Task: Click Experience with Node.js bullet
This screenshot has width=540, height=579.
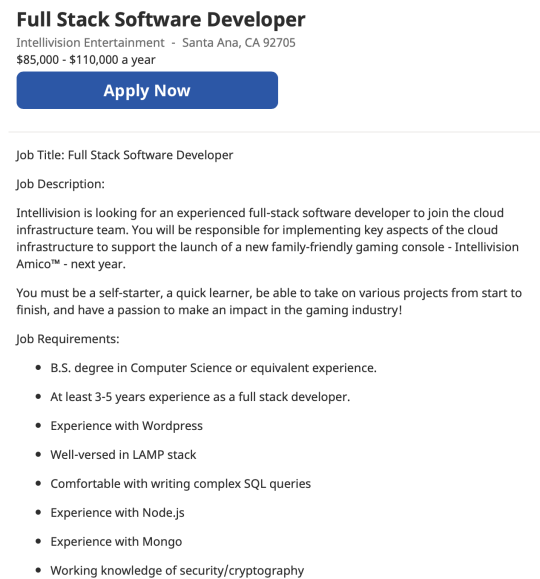Action: (x=117, y=513)
